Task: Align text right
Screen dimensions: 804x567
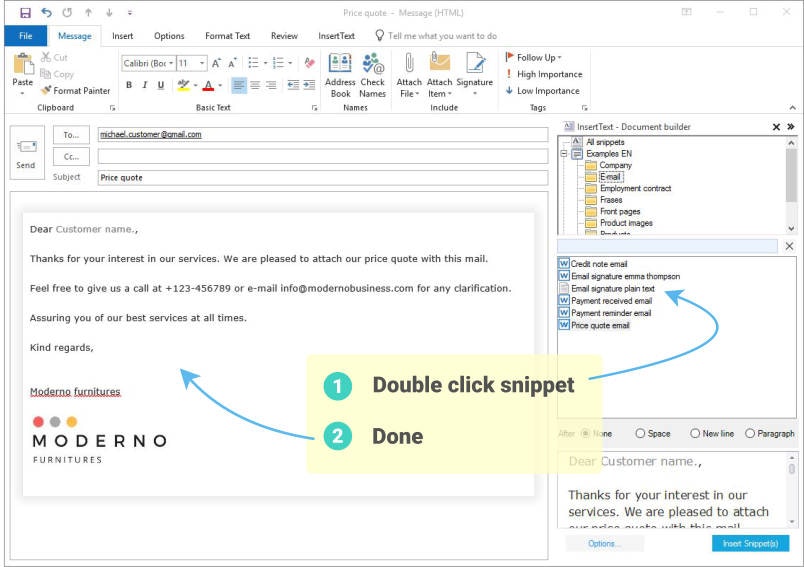Action: click(271, 85)
